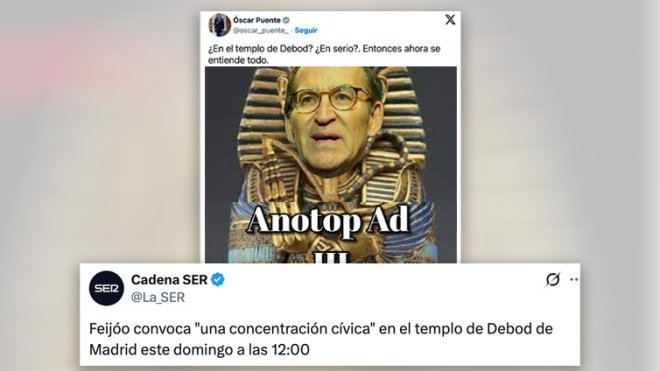The image size is (660, 371).
Task: Click the face with glasses in meme
Action: pos(330,123)
